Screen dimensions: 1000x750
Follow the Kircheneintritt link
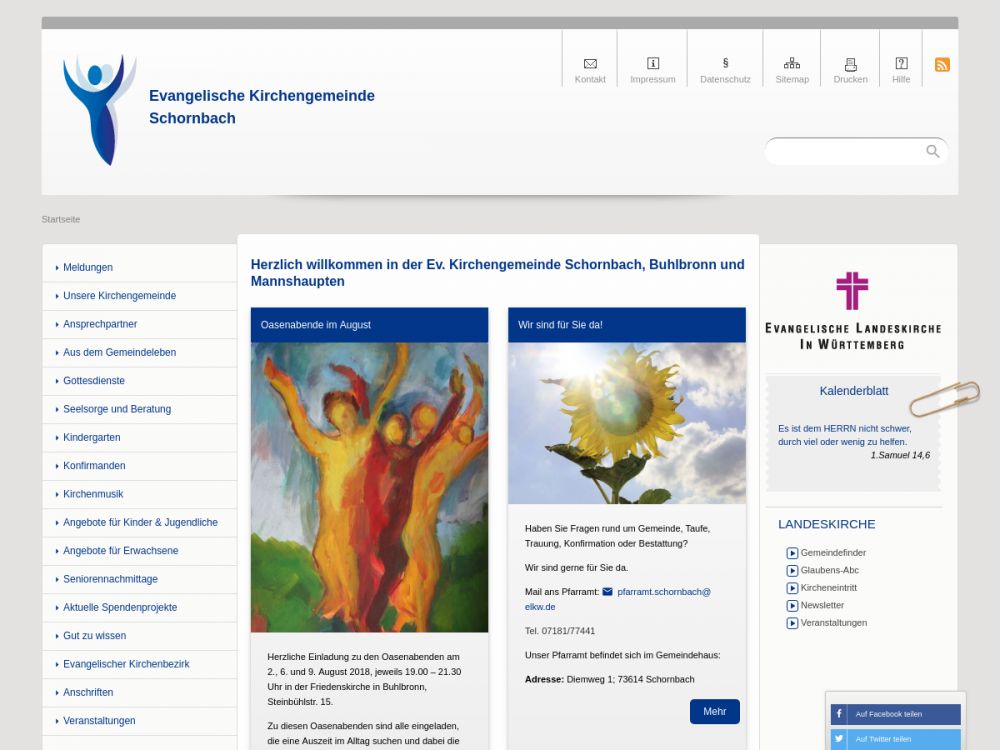828,588
